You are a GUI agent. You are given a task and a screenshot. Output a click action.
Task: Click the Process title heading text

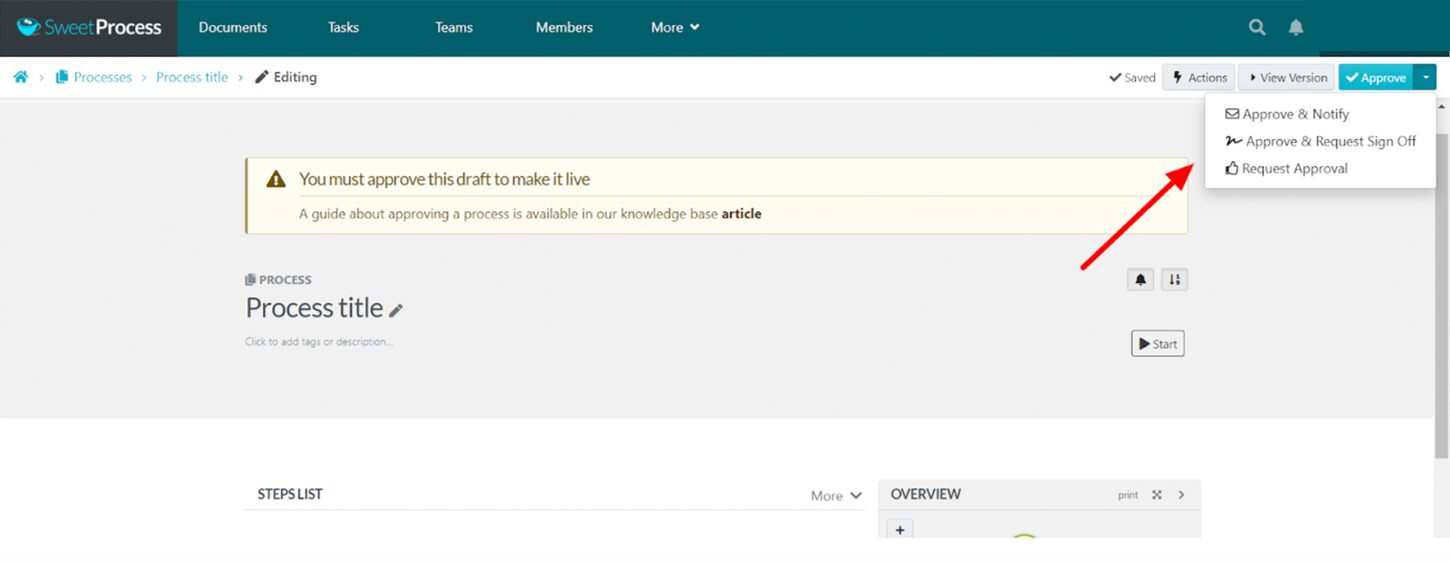pos(314,308)
